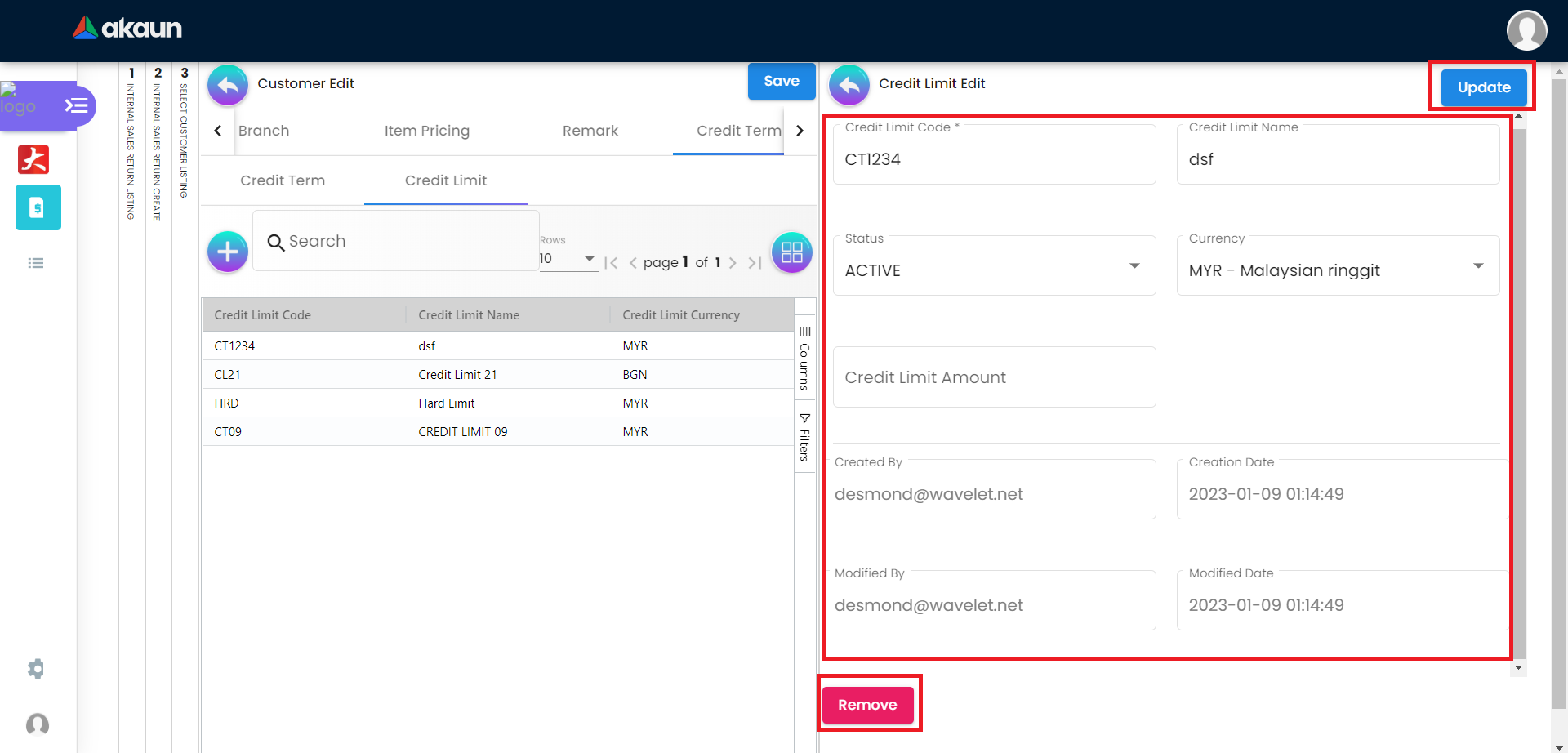Click the red Remove button
Viewport: 1568px width, 753px height.
tap(867, 705)
